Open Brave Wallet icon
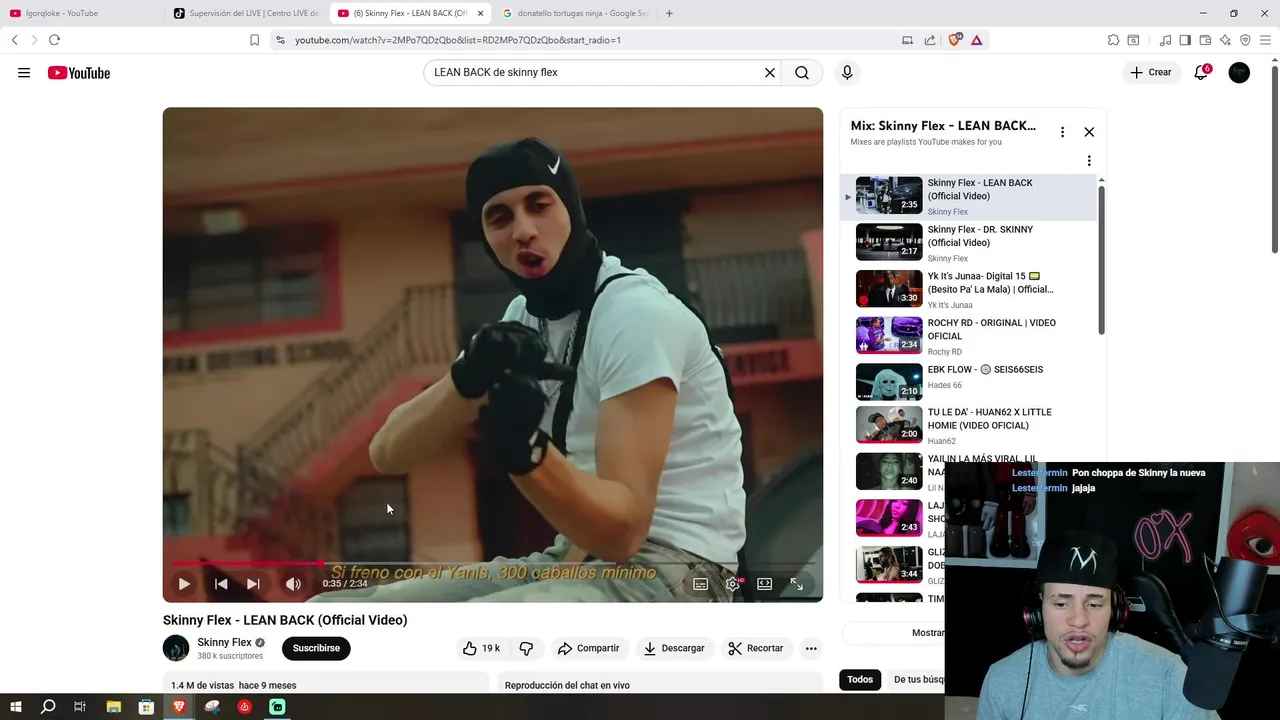This screenshot has height=720, width=1280. tap(1205, 40)
